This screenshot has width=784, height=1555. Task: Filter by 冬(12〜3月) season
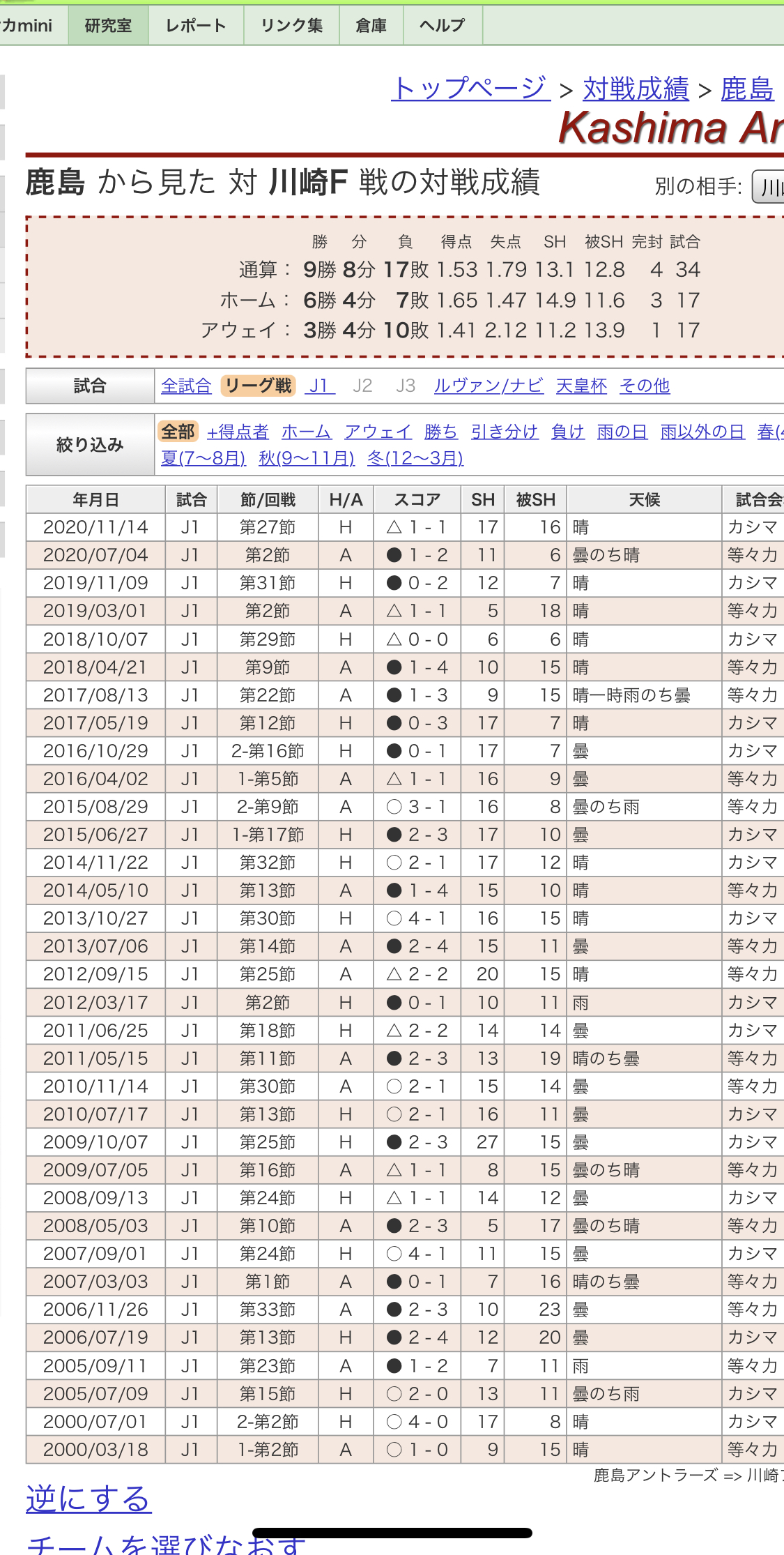(415, 458)
